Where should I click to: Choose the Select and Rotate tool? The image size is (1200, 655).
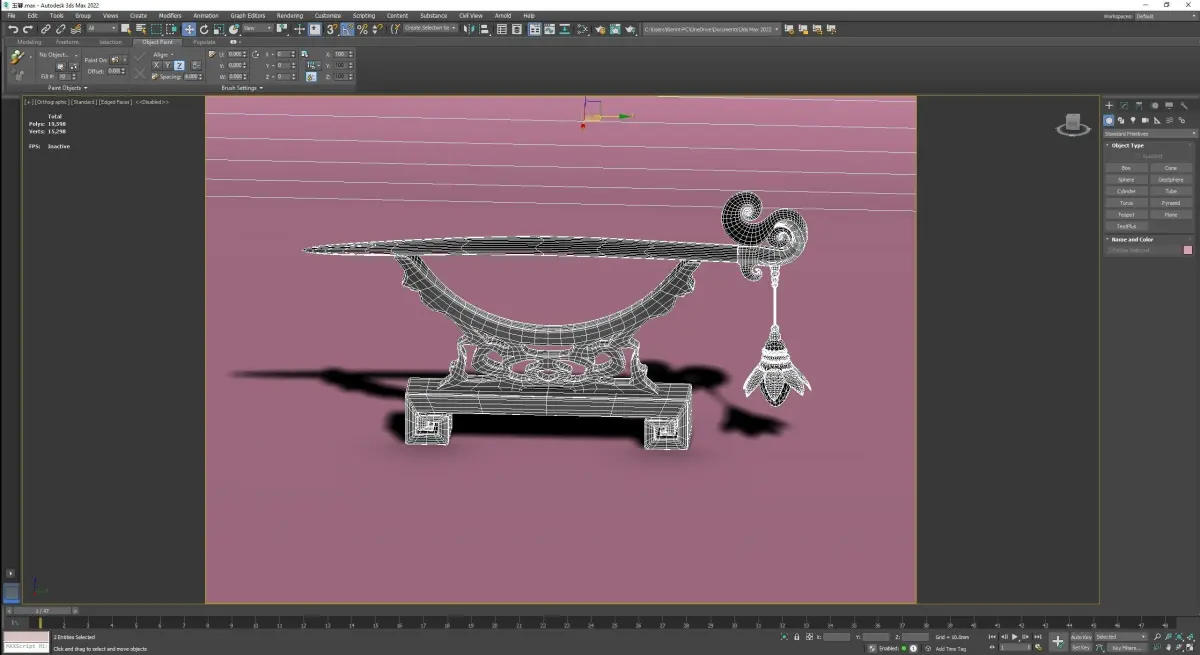point(204,29)
